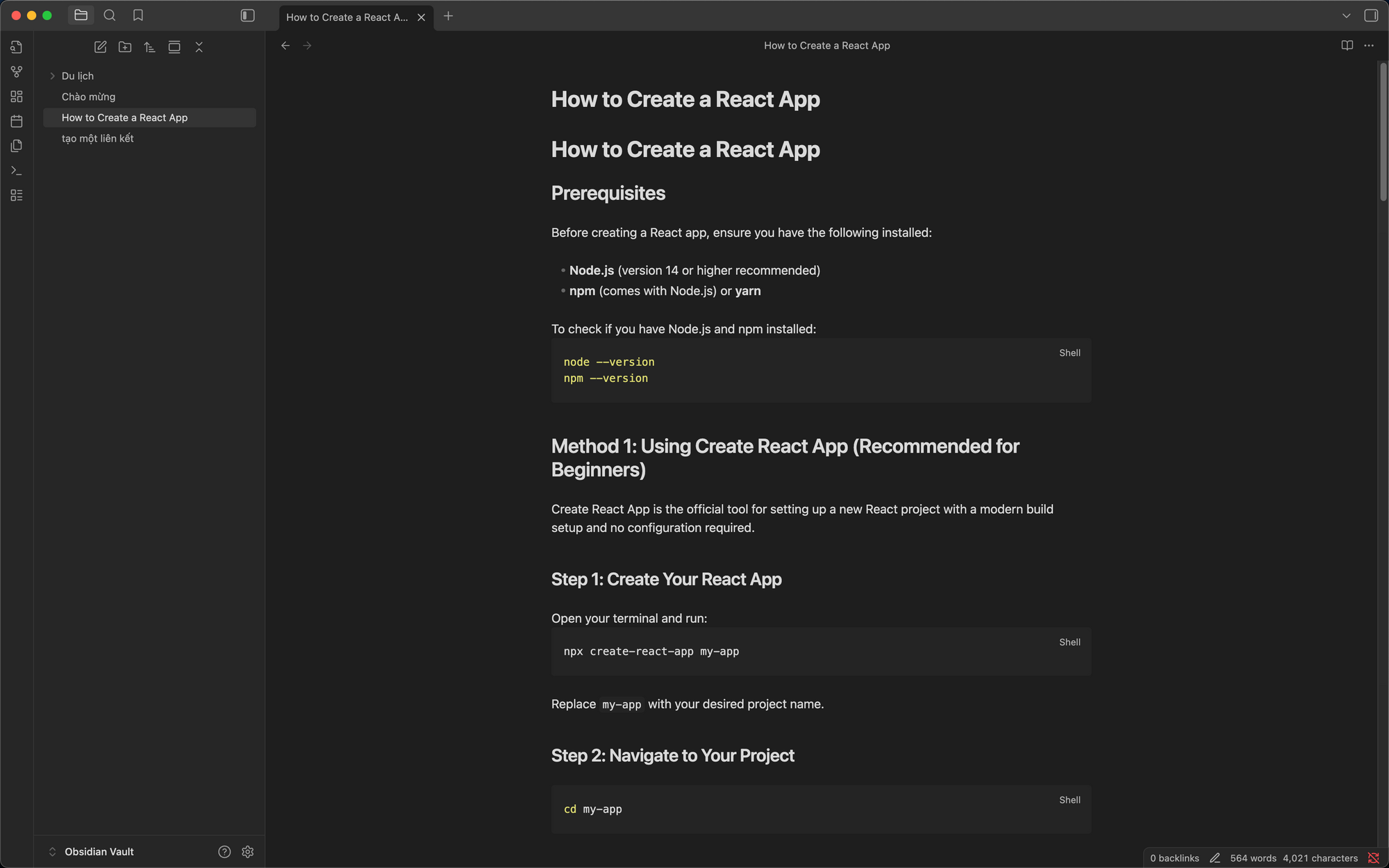Toggle the right sidebar
Screen dimensions: 1389x868
1371,15
